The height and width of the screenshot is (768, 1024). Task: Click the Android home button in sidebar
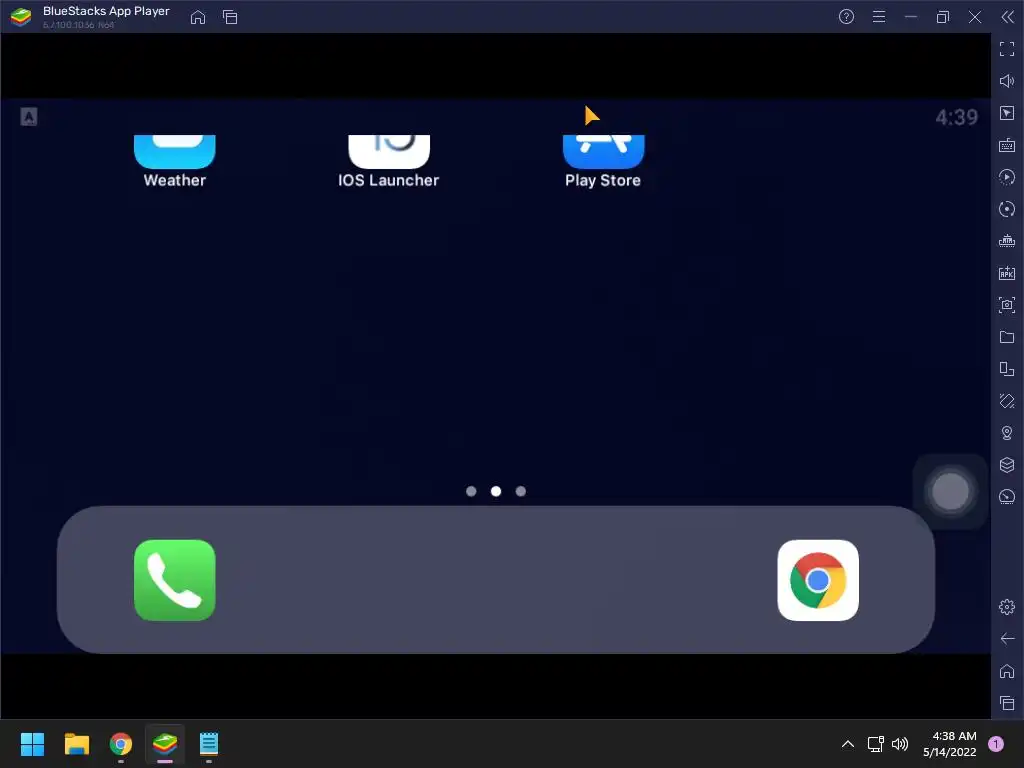[1007, 671]
